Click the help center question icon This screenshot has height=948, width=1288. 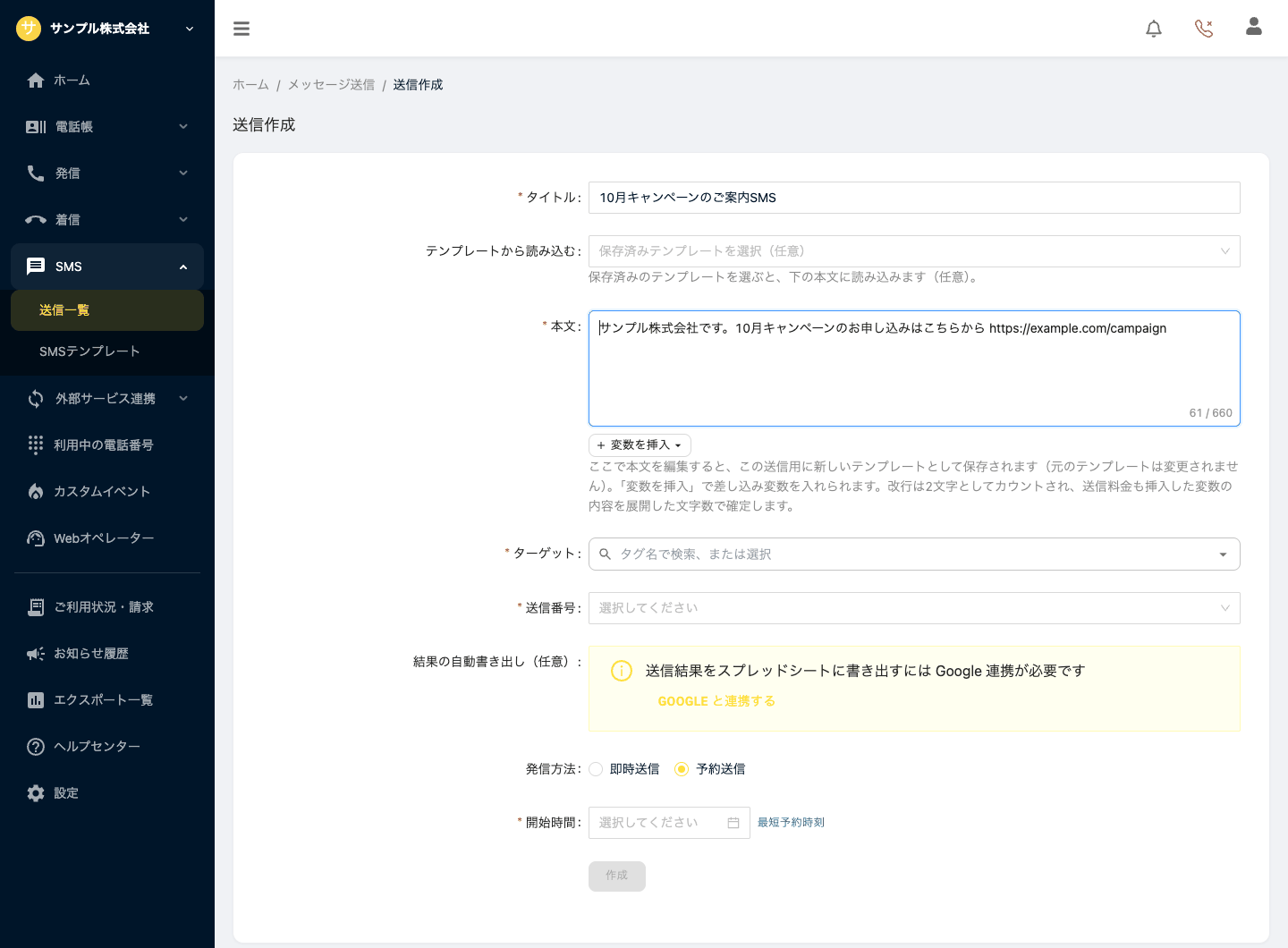tap(36, 747)
